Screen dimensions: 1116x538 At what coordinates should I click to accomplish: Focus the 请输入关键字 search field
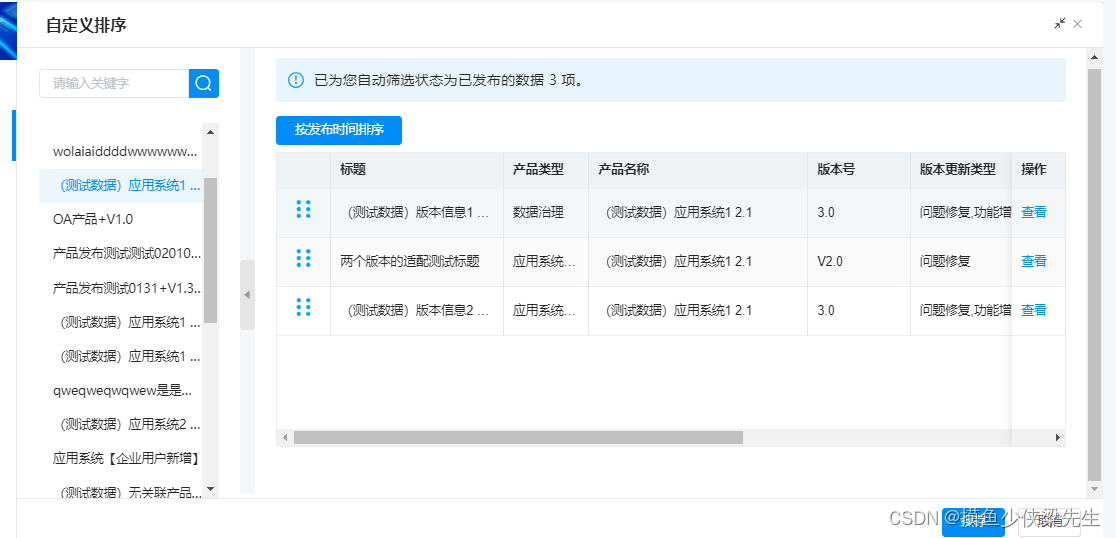point(114,83)
